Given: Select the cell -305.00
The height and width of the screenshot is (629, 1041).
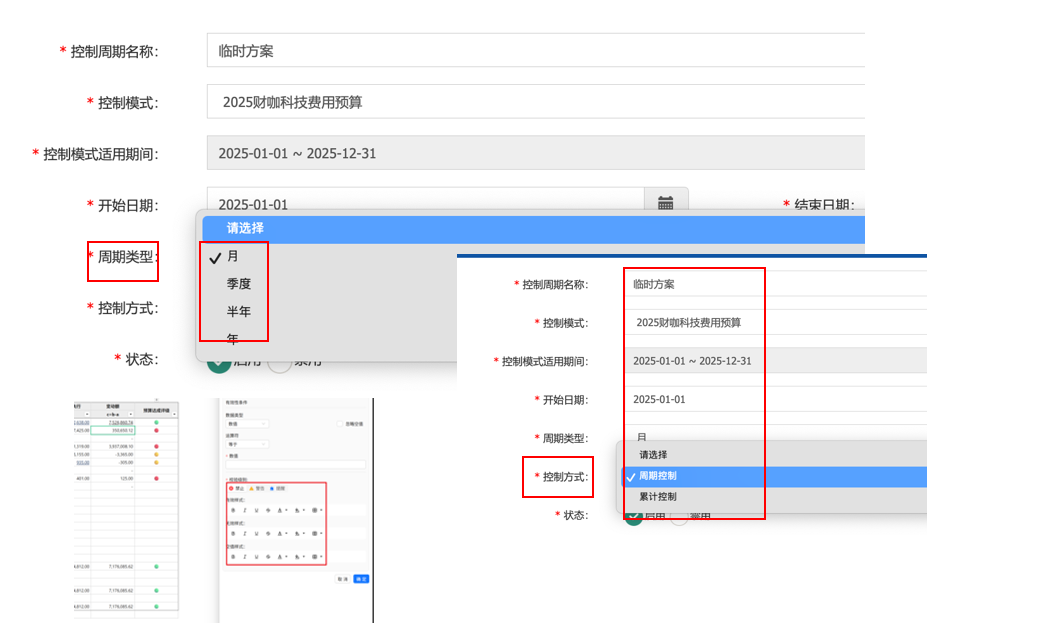Looking at the screenshot, I should point(113,462).
